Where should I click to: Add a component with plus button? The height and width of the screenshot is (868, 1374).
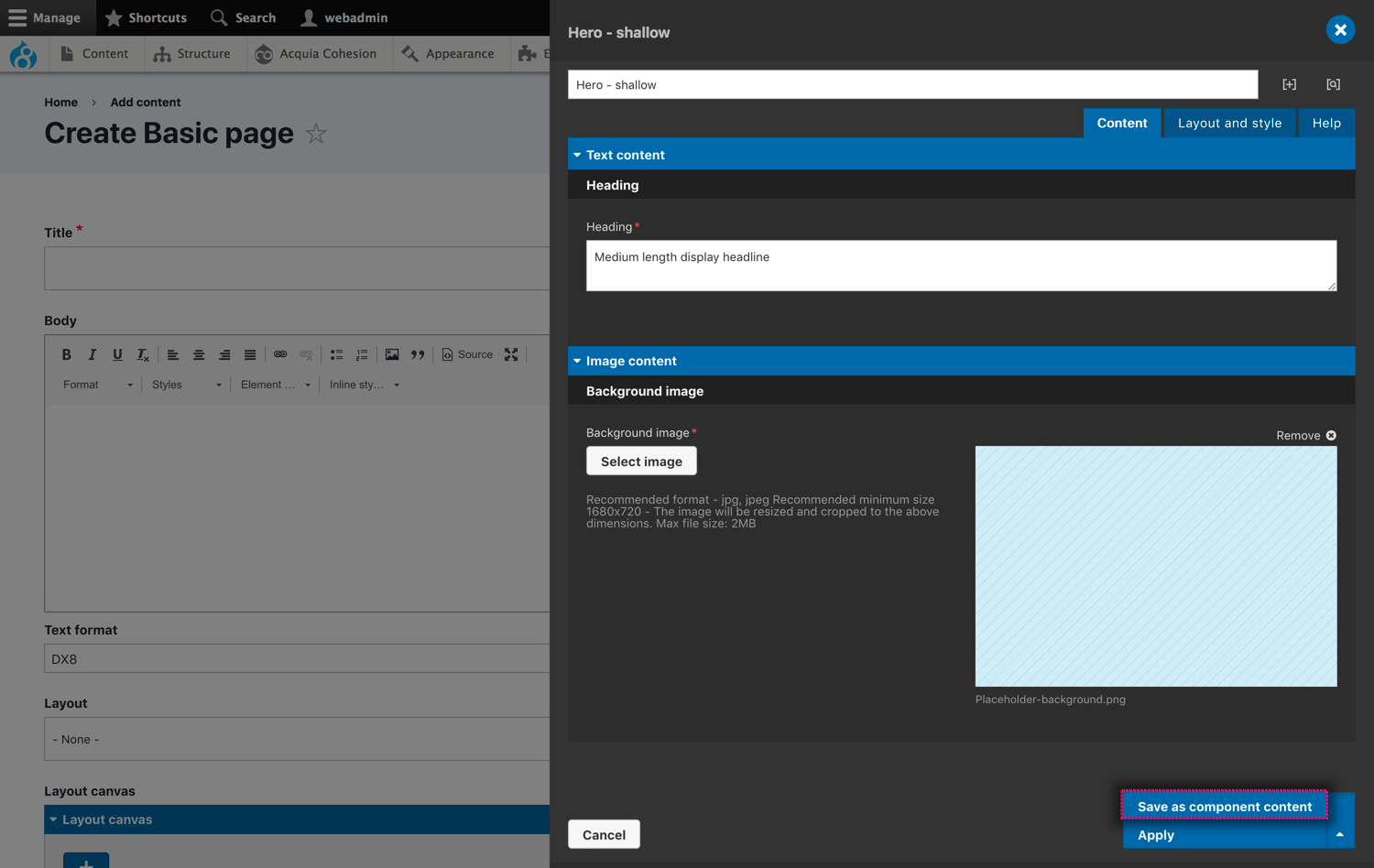(86, 861)
